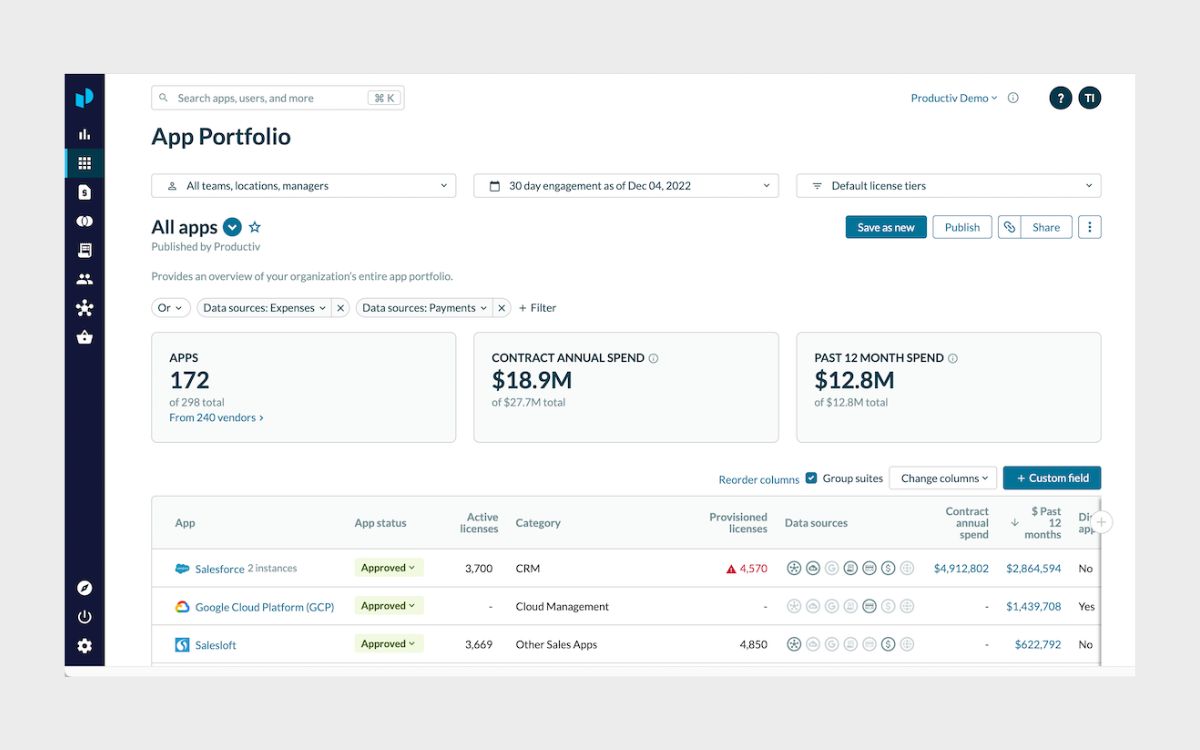The width and height of the screenshot is (1200, 750).
Task: Follow the From 240 vendors link
Action: 215,417
